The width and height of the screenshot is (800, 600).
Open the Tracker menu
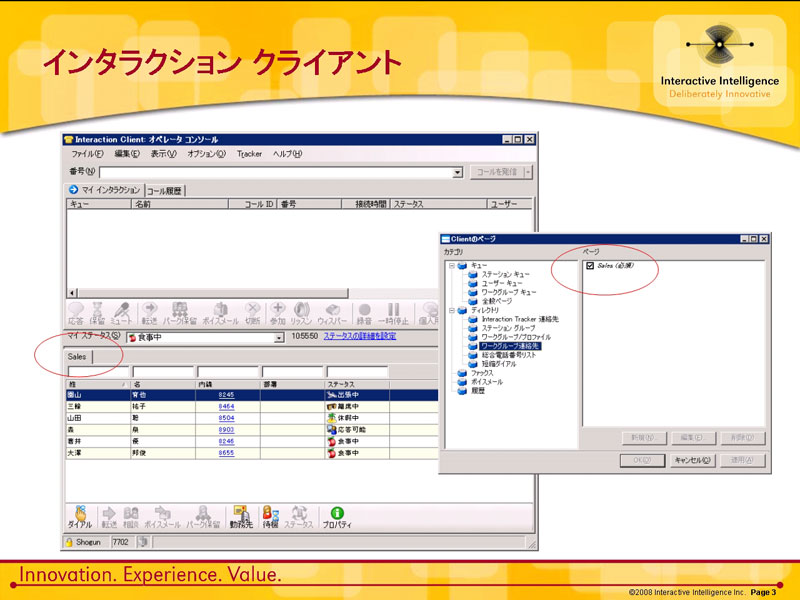pyautogui.click(x=249, y=154)
